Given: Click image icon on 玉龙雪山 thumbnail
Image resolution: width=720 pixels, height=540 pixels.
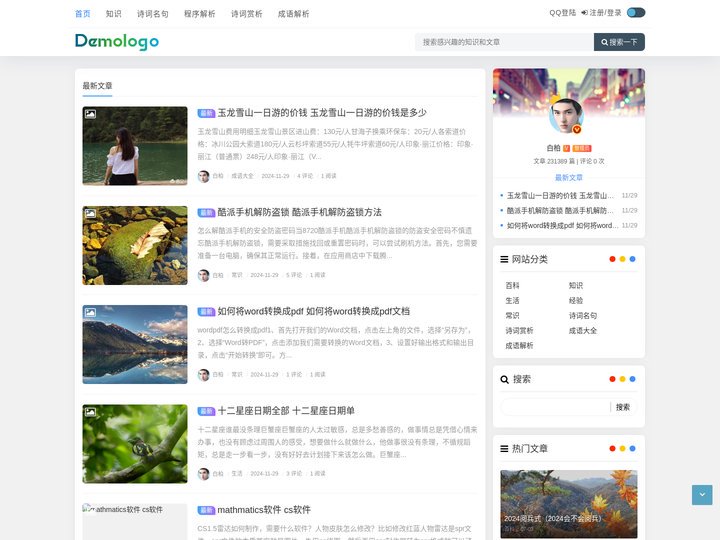Looking at the screenshot, I should point(90,113).
